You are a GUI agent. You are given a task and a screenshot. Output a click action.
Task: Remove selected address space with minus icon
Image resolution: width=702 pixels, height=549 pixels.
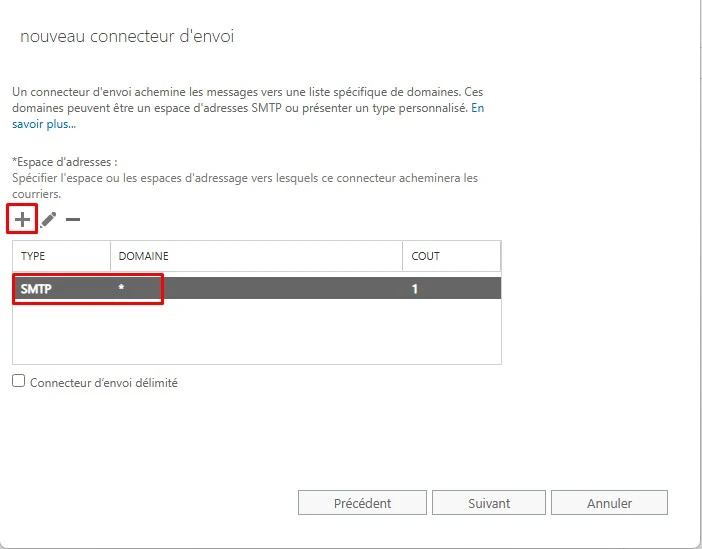tap(73, 219)
